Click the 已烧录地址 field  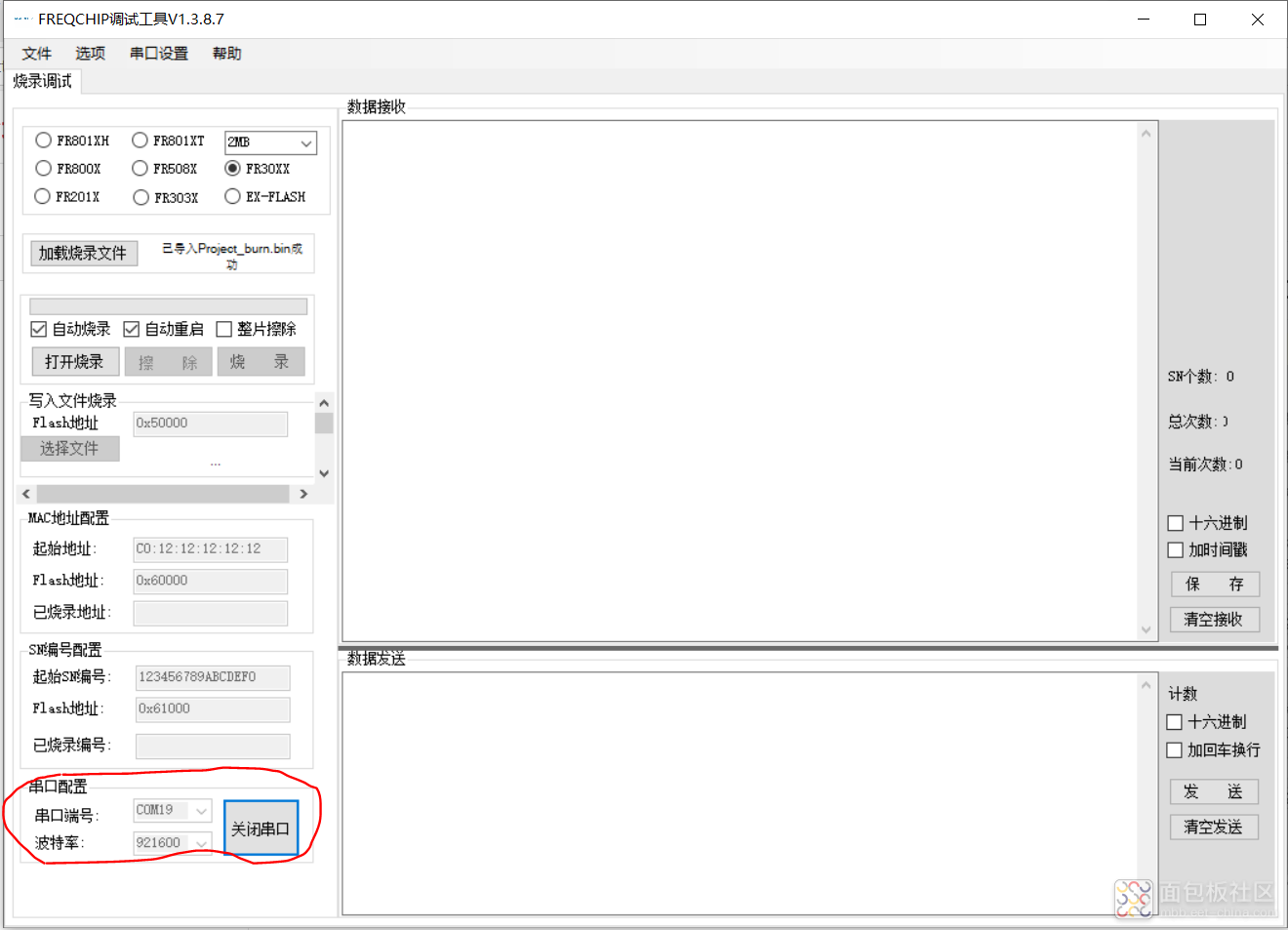click(210, 613)
